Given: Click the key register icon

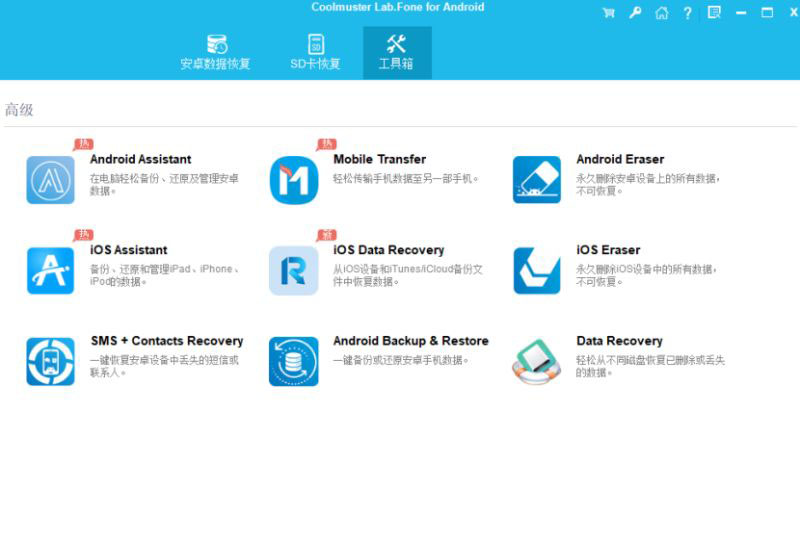Looking at the screenshot, I should [x=635, y=12].
